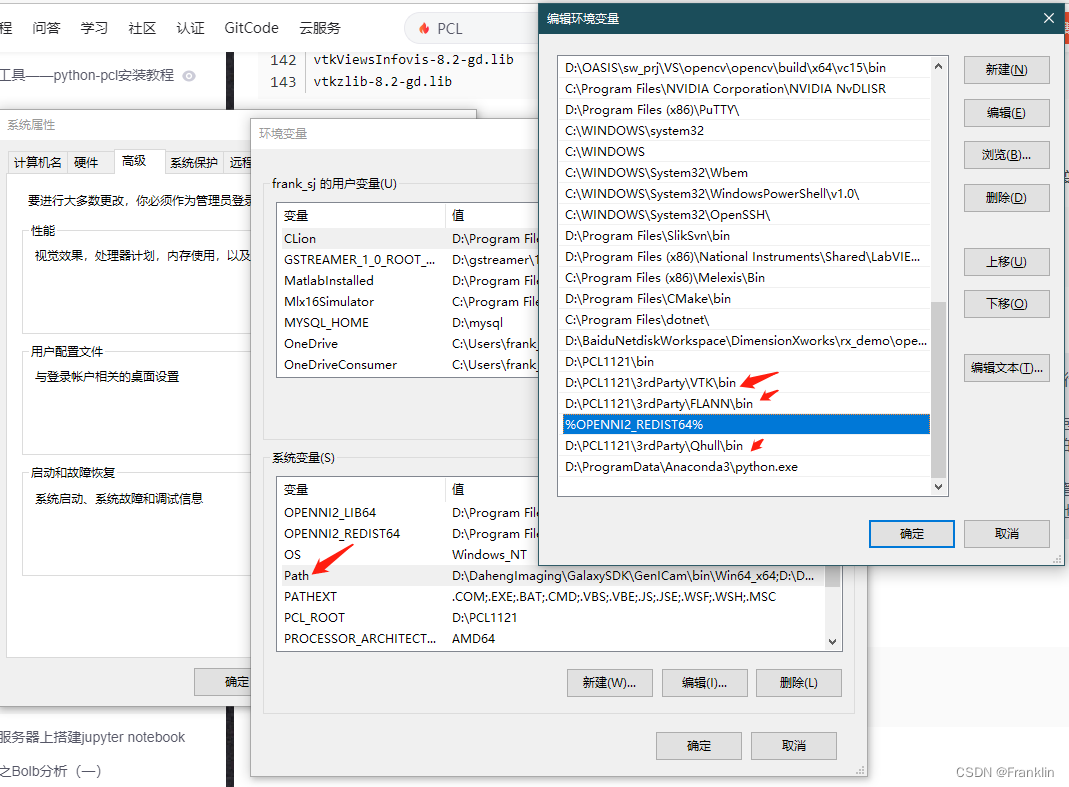This screenshot has height=787, width=1069.
Task: Open 编辑文本(T)... text editor view
Action: [x=1006, y=368]
